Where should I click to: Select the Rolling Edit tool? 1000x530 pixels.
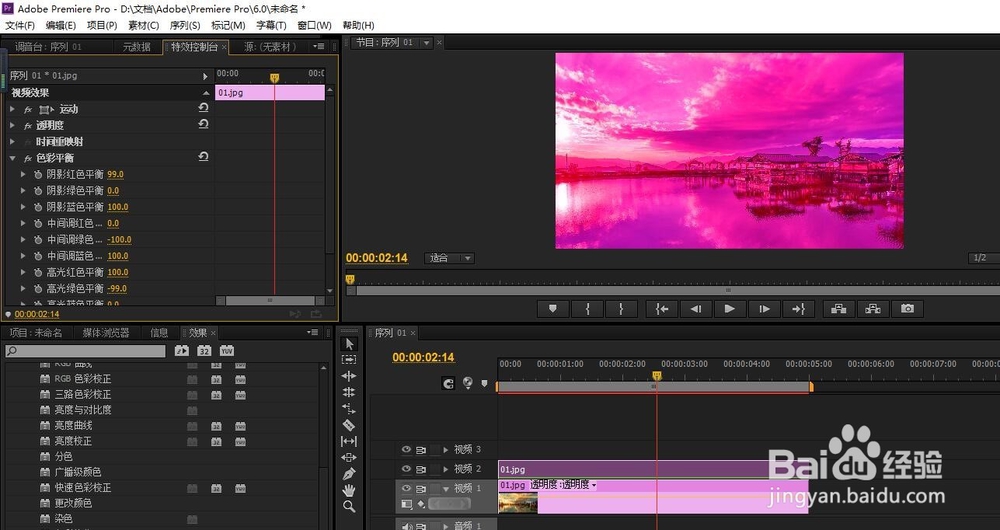click(x=349, y=392)
